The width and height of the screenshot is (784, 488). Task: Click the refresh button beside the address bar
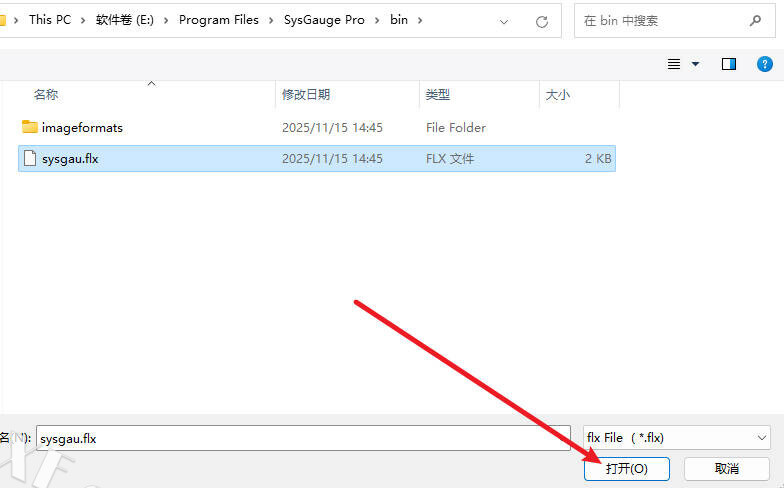[x=542, y=20]
